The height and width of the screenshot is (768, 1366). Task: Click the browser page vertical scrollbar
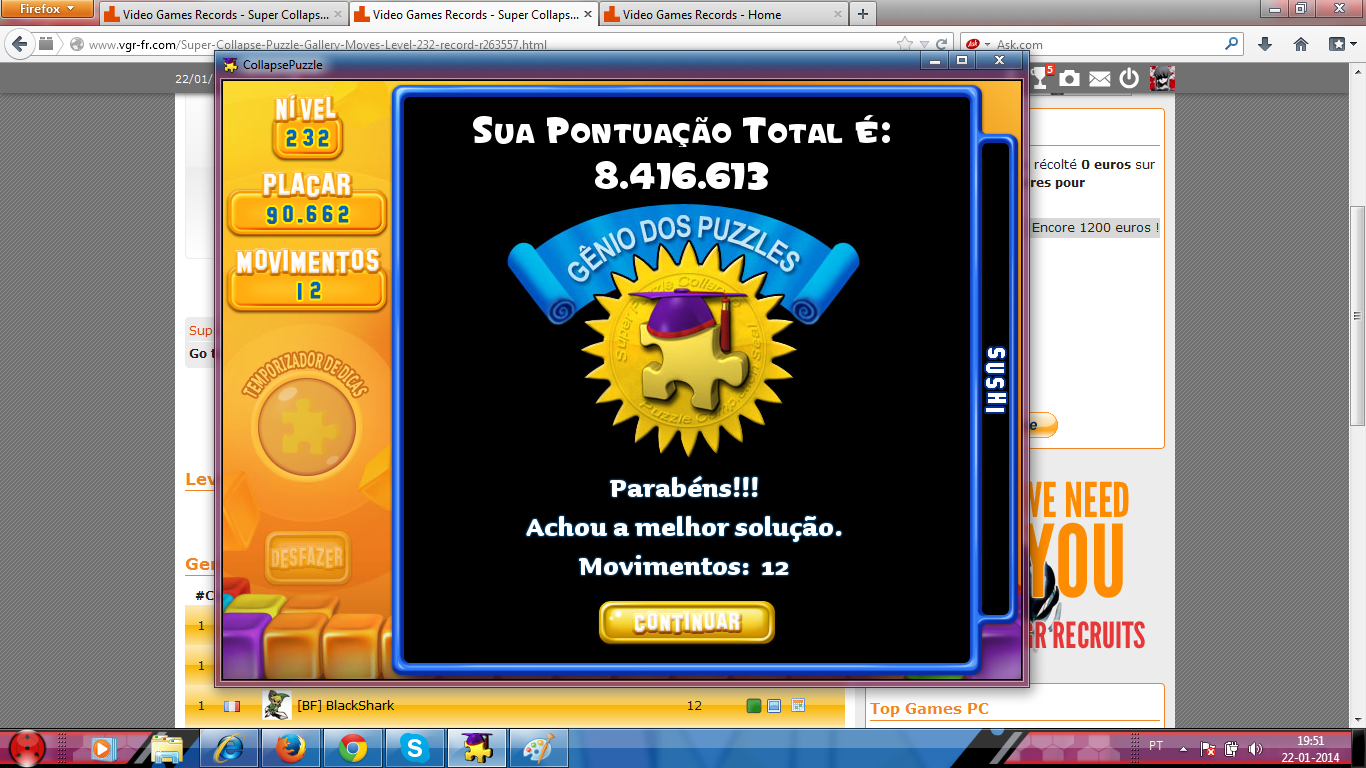(1357, 300)
